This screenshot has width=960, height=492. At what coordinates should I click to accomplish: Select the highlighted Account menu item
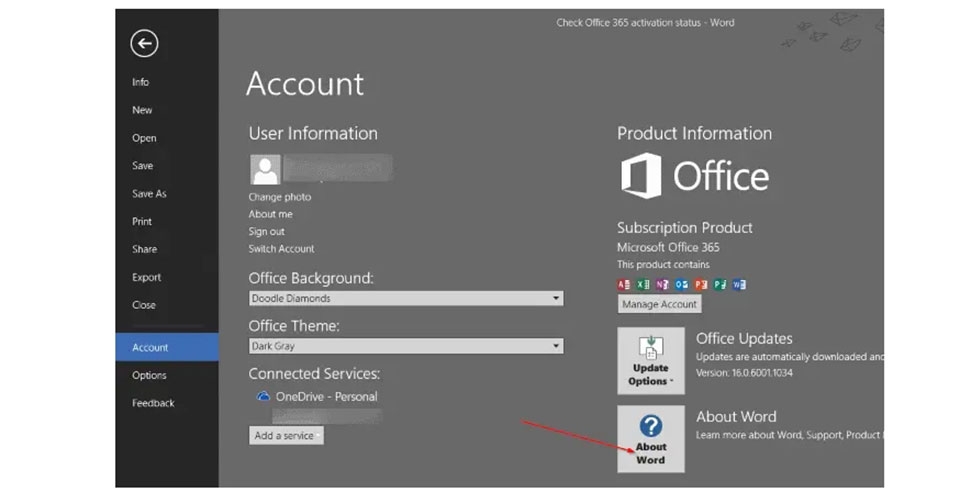point(167,348)
